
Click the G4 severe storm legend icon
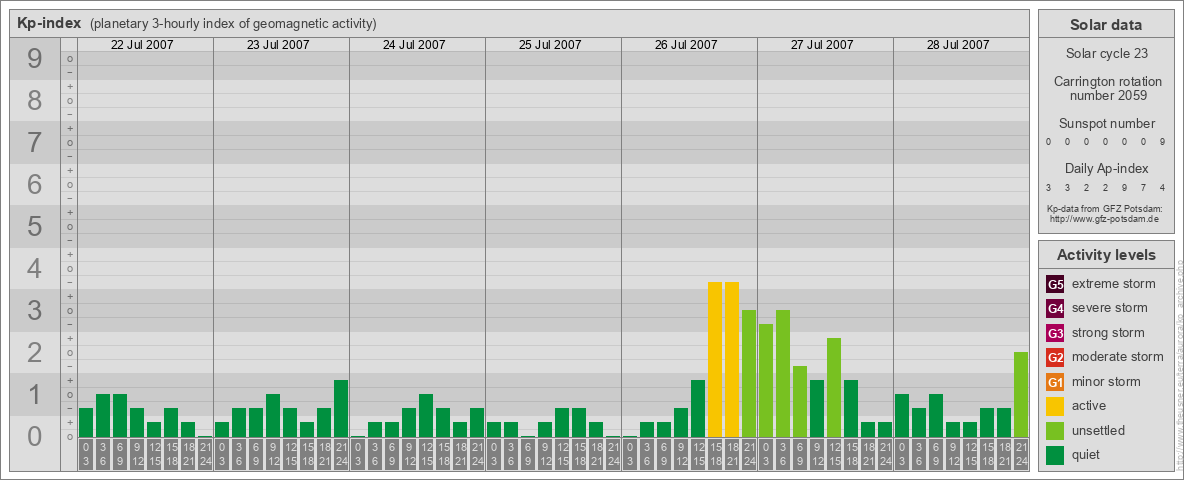pyautogui.click(x=1055, y=309)
